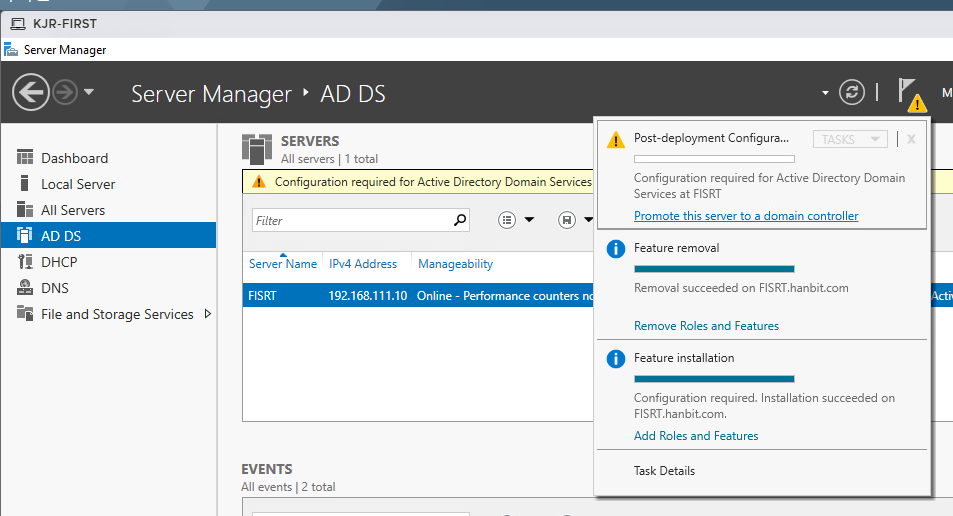Click the Dashboard sidebar icon

pyautogui.click(x=25, y=157)
